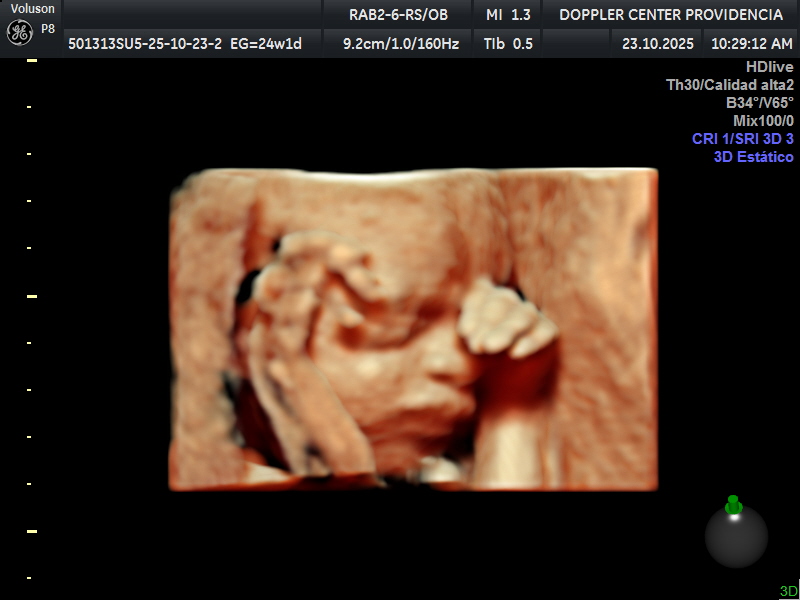Click the 9.2cm/1.0/160Hz depth readout
This screenshot has height=600, width=800.
click(x=400, y=43)
